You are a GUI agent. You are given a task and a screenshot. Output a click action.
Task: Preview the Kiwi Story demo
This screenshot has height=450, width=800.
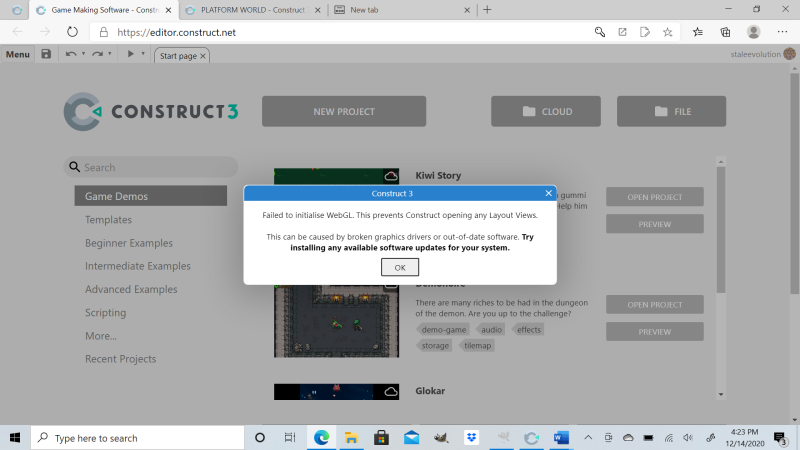pyautogui.click(x=655, y=224)
